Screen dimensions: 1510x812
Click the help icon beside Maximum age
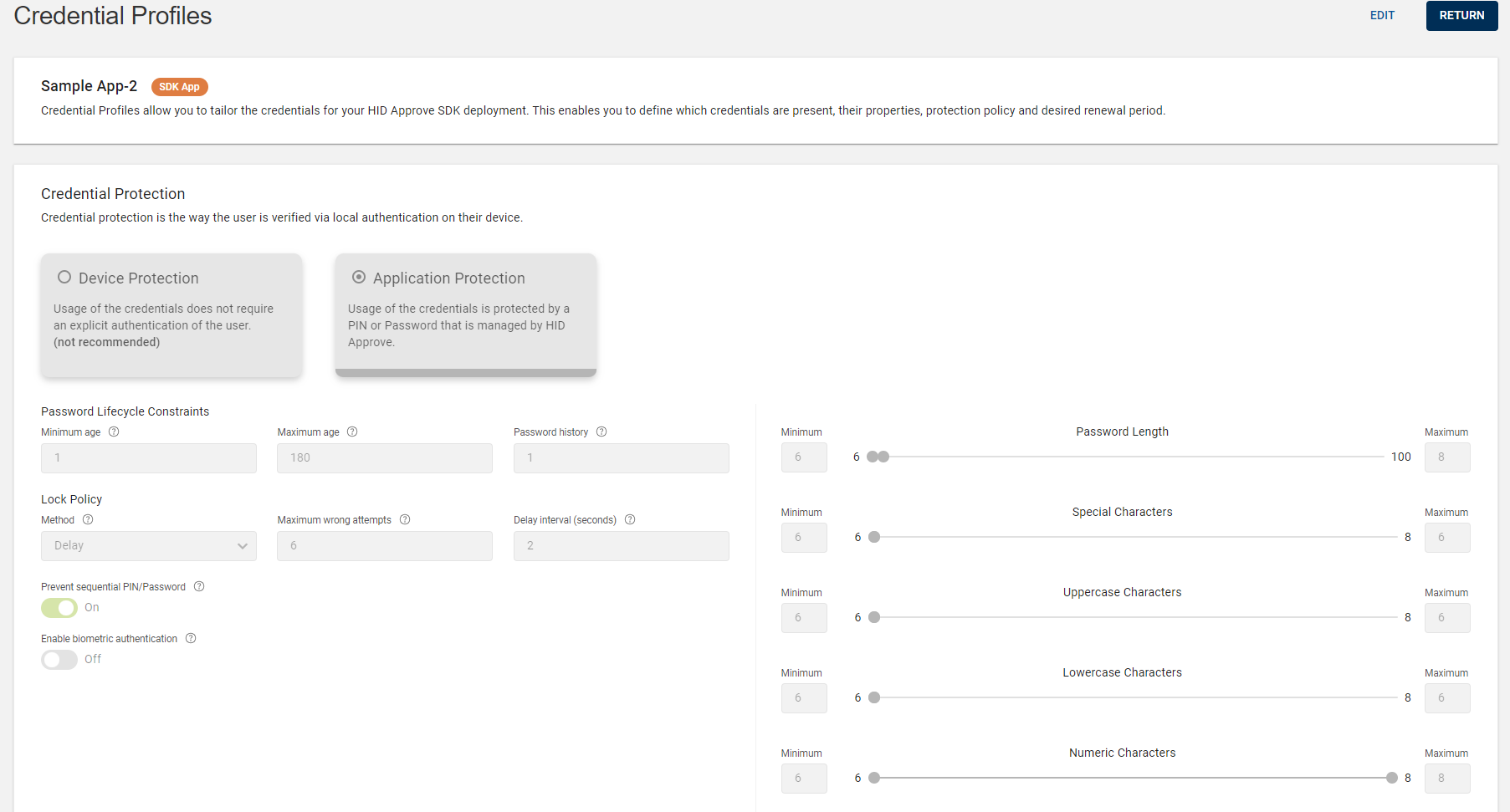pyautogui.click(x=352, y=432)
